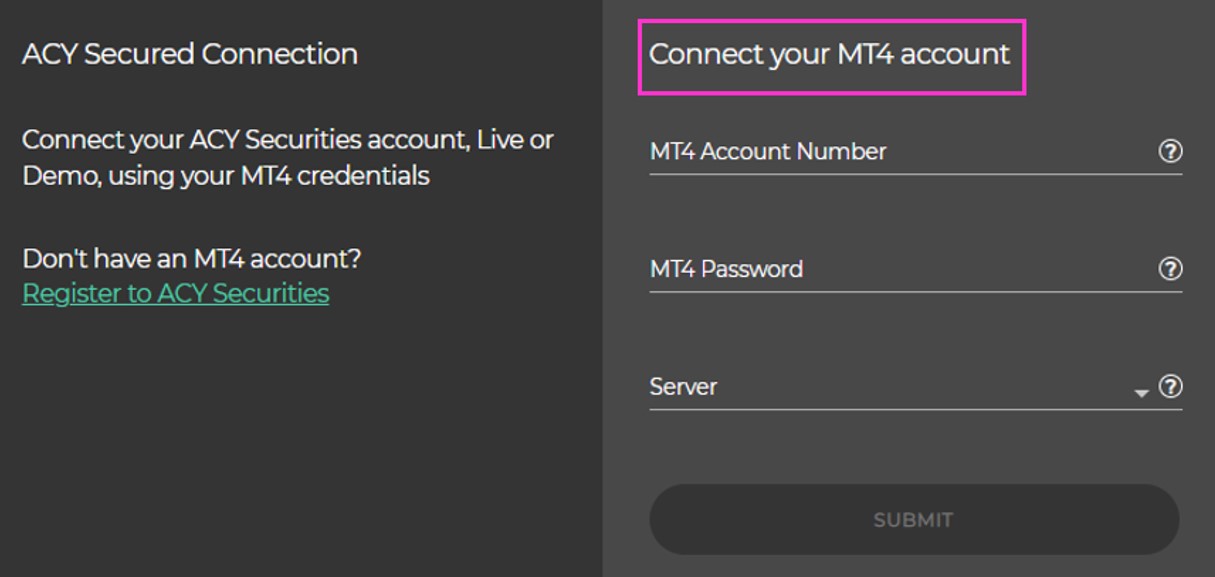Click the "MT4 Password" placeholder label
This screenshot has height=577, width=1215.
click(x=726, y=270)
